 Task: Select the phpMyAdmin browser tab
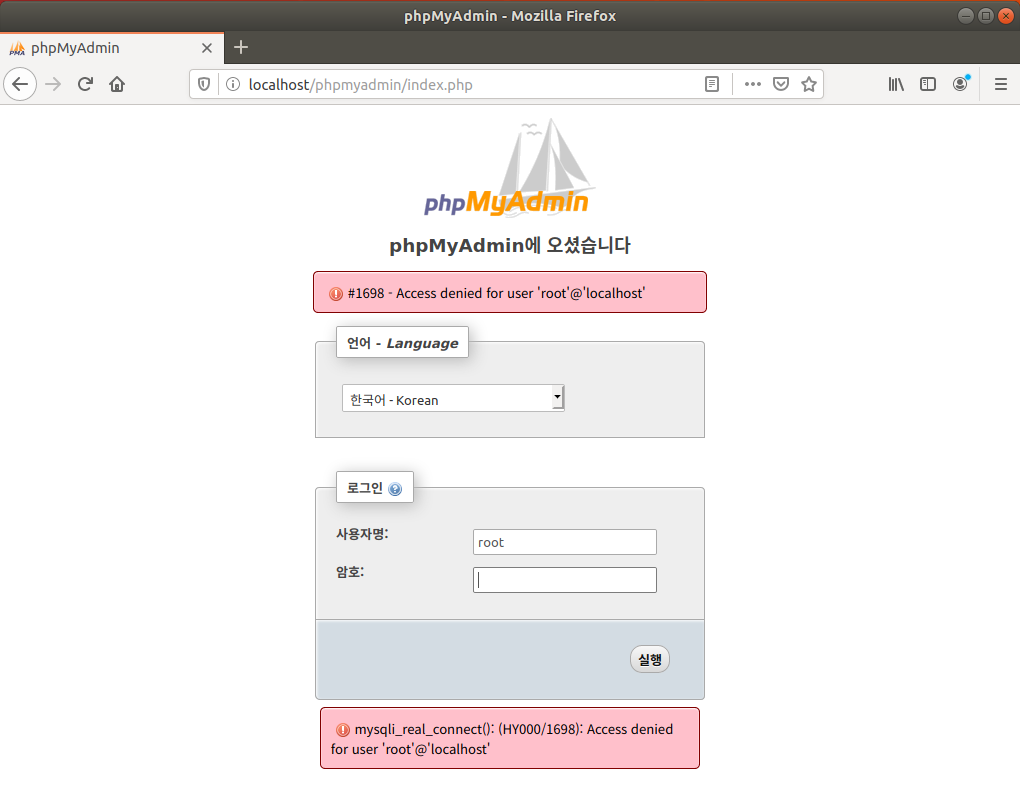(x=112, y=48)
